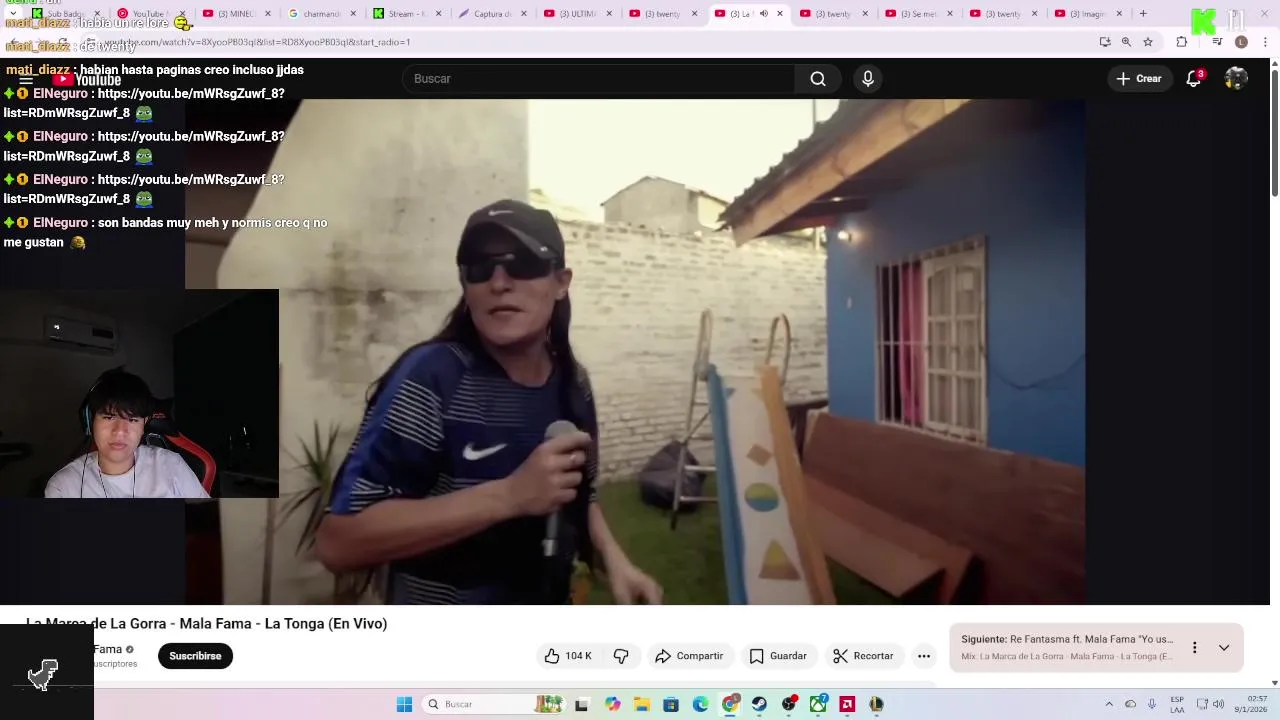Click the YouTube search magnifier icon
The width and height of the screenshot is (1280, 720).
[818, 79]
